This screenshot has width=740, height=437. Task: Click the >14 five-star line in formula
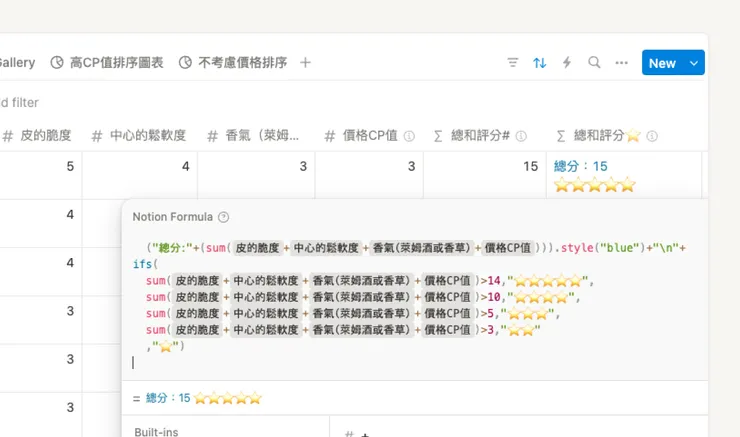click(x=370, y=281)
